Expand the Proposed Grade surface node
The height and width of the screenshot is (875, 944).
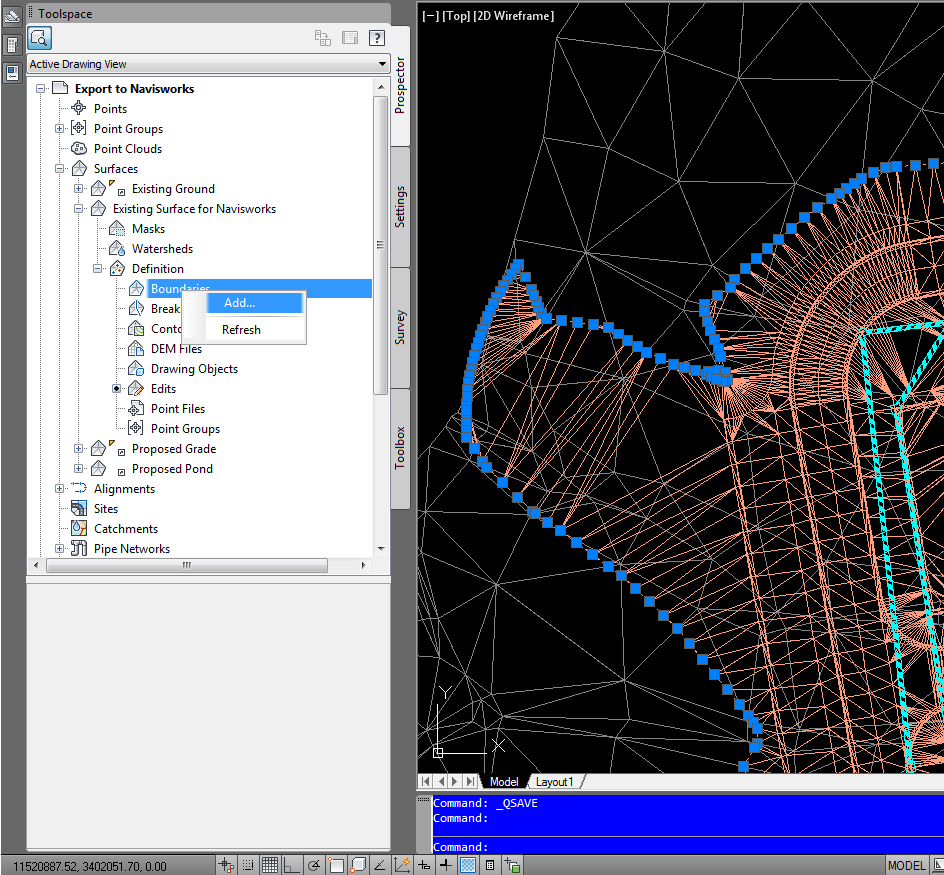click(x=79, y=449)
